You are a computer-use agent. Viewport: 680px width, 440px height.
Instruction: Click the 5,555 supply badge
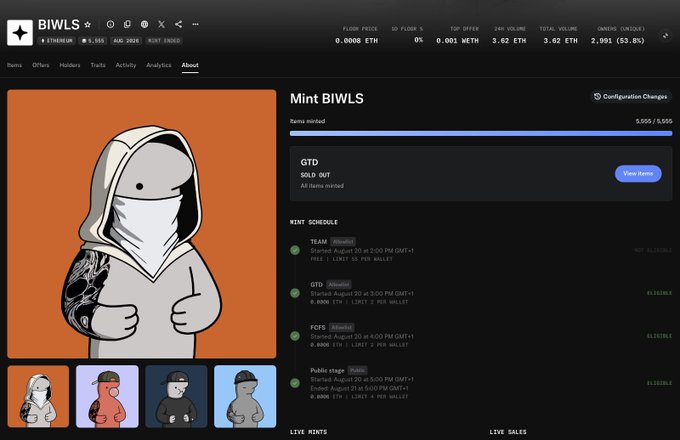click(93, 41)
